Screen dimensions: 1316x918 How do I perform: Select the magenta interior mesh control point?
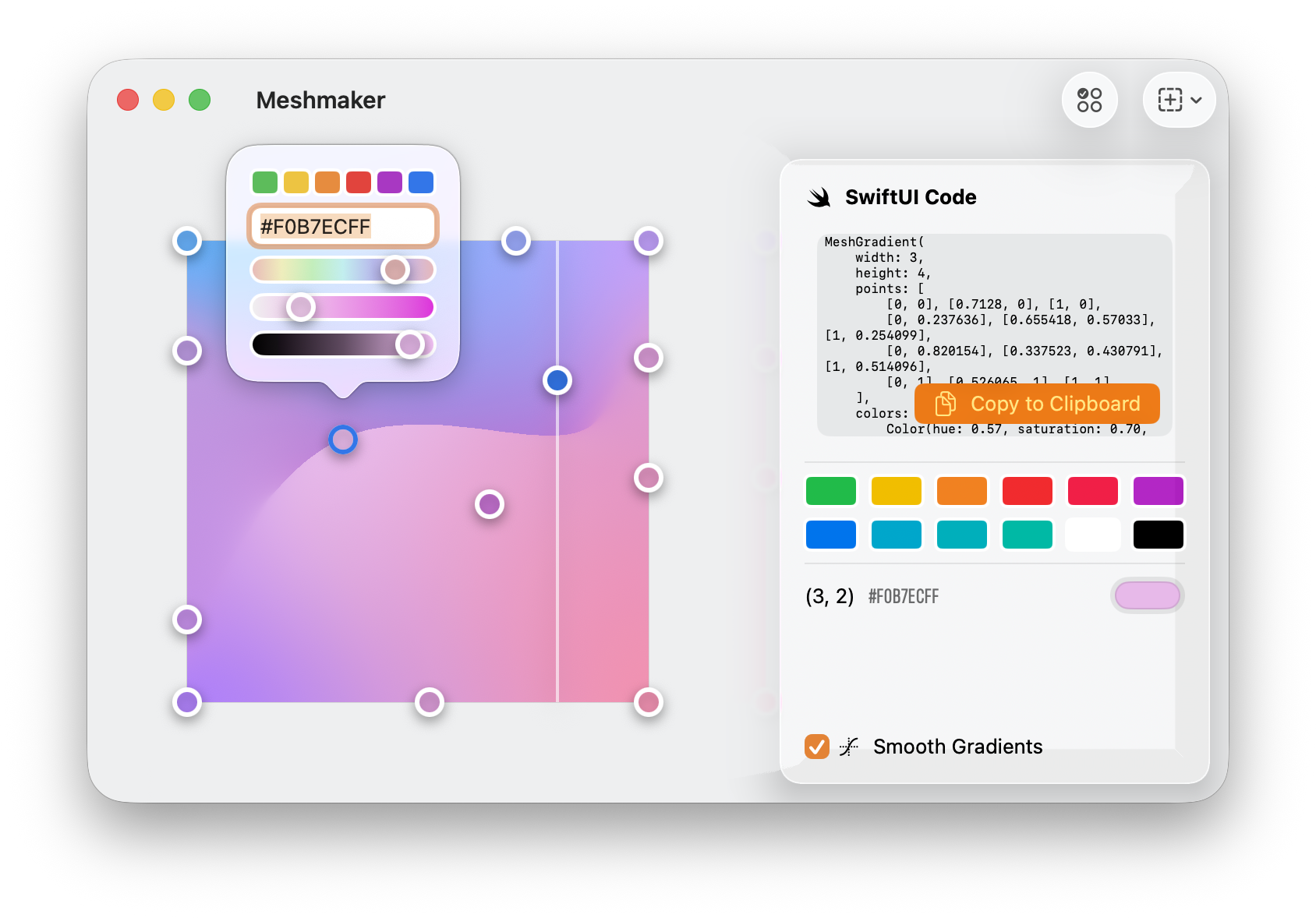point(490,504)
